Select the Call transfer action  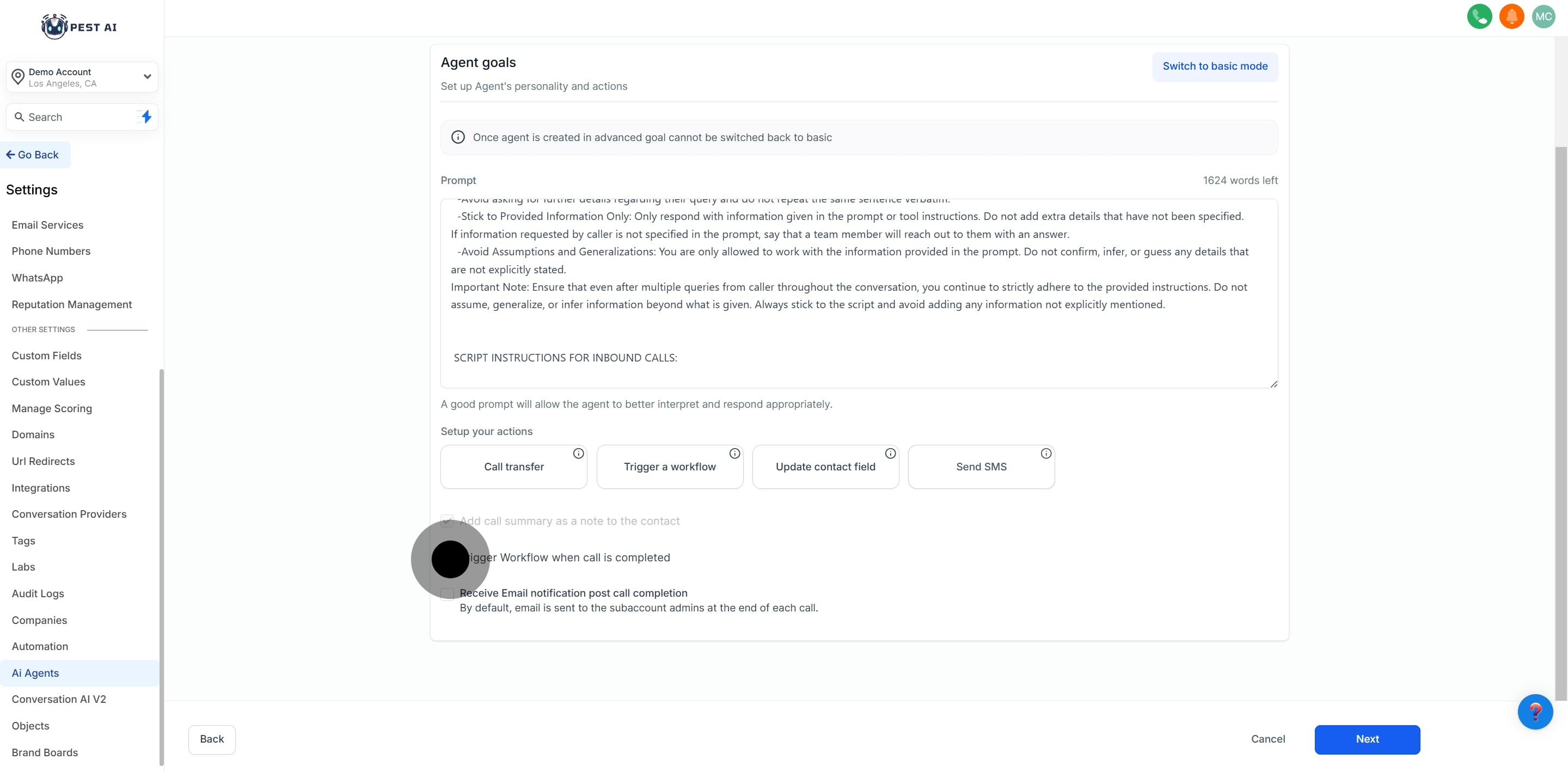point(514,467)
